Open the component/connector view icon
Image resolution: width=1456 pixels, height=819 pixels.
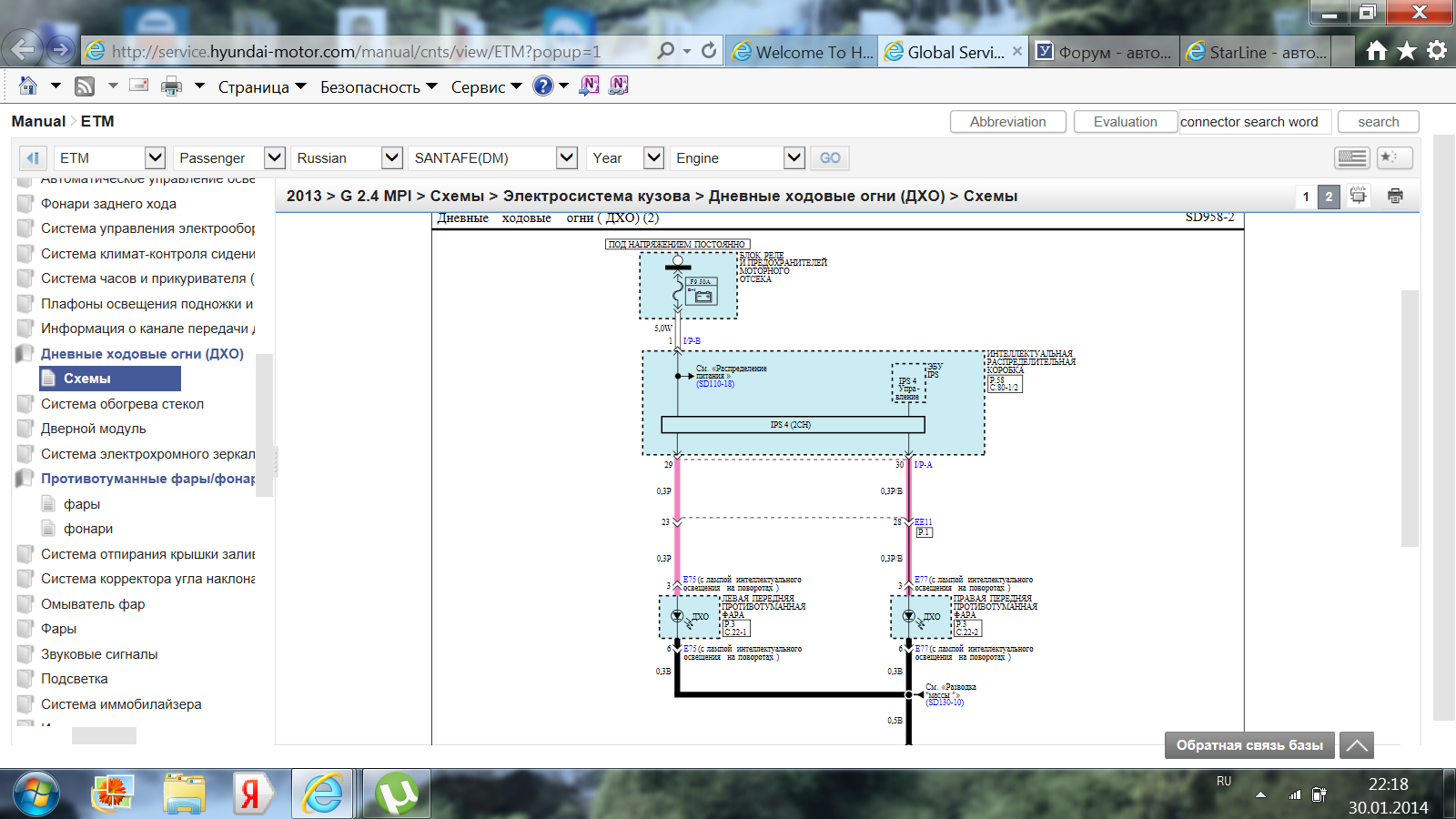point(1358,196)
